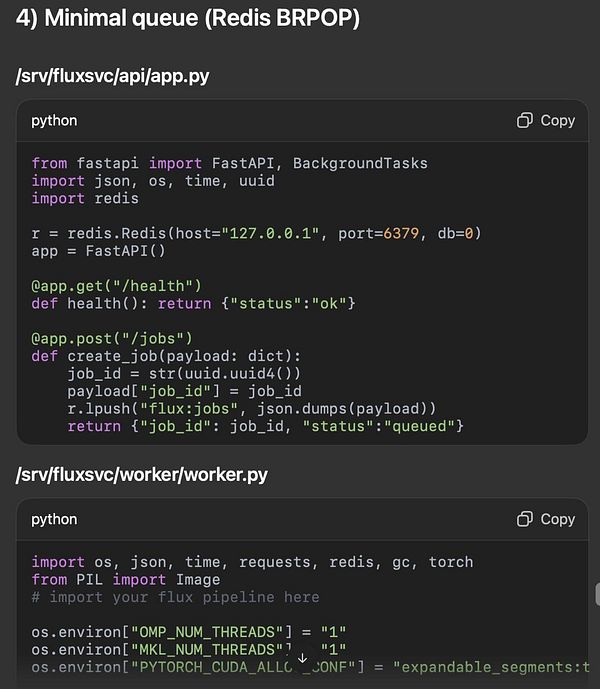Click the 'MKL_NUM_THREADS' environ line

(189, 649)
